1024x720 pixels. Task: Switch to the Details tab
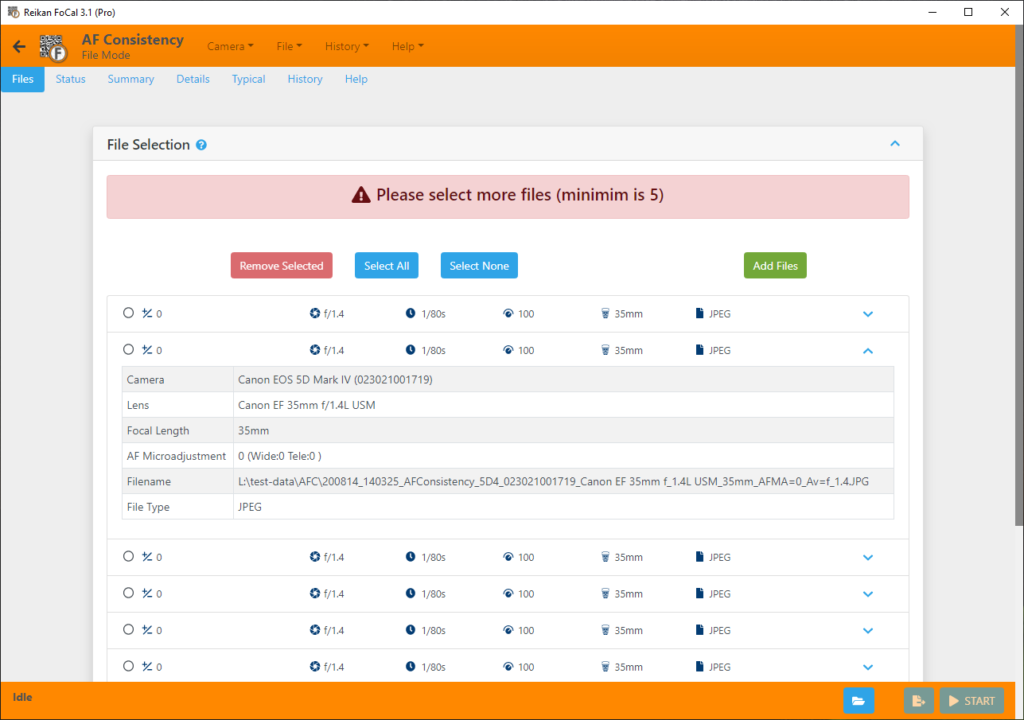pyautogui.click(x=193, y=79)
